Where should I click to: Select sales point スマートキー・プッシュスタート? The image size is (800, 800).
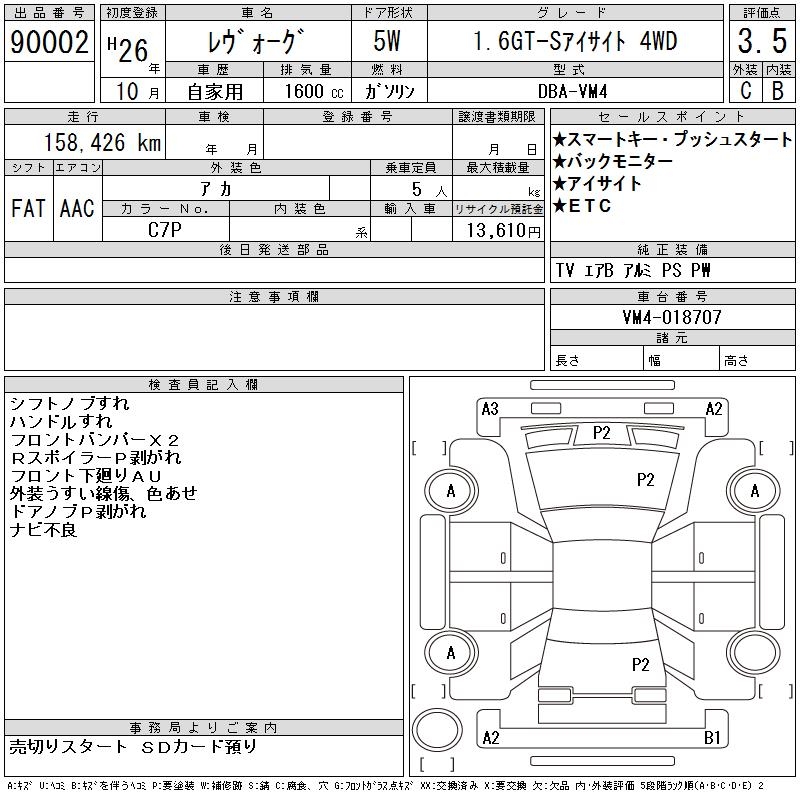pos(672,139)
